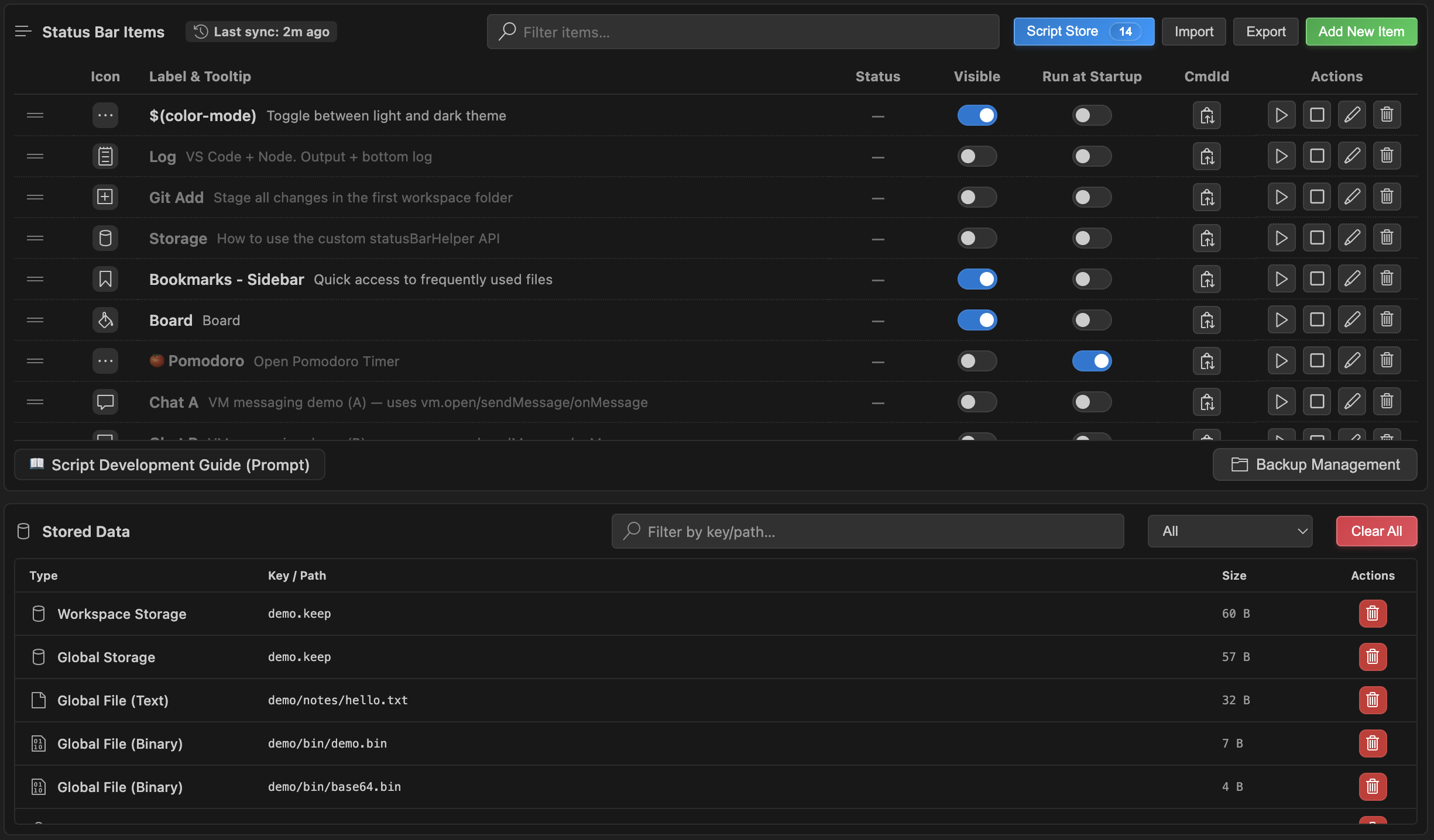Viewport: 1434px width, 840px height.
Task: Enable Visible toggle for Git Add
Action: pyautogui.click(x=977, y=197)
